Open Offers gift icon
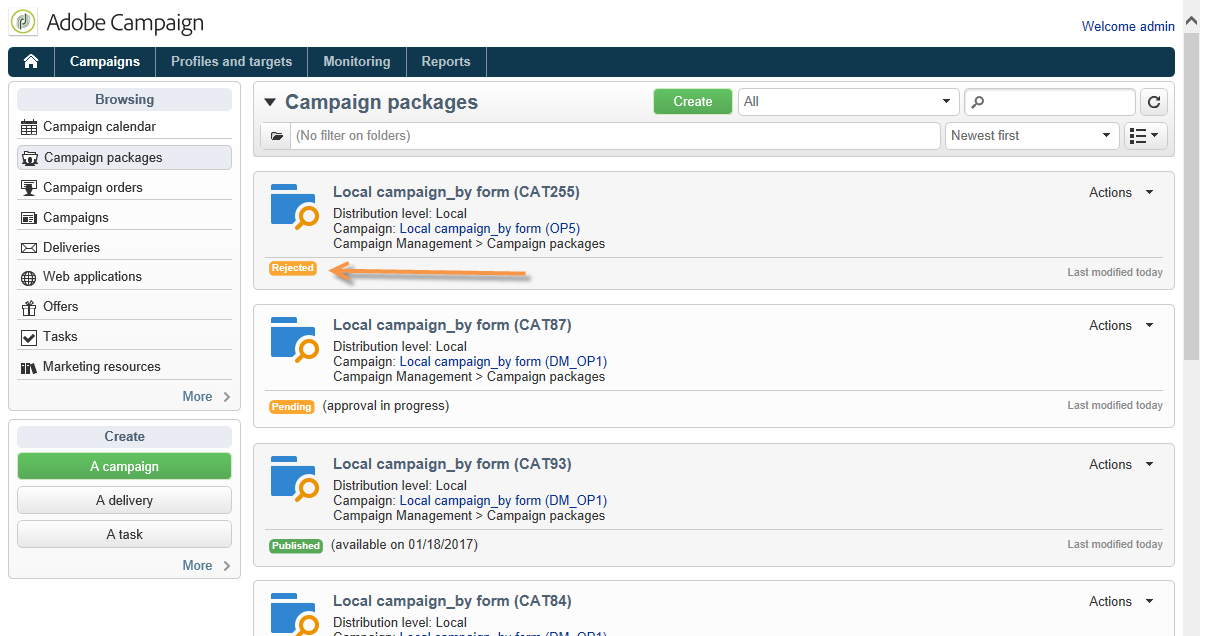 click(x=28, y=307)
